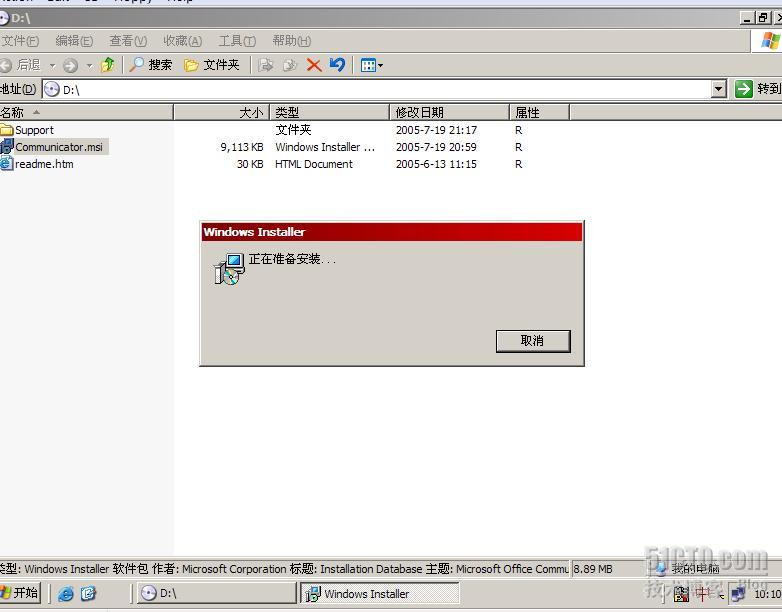
Task: Go up one folder level icon
Action: click(x=107, y=65)
